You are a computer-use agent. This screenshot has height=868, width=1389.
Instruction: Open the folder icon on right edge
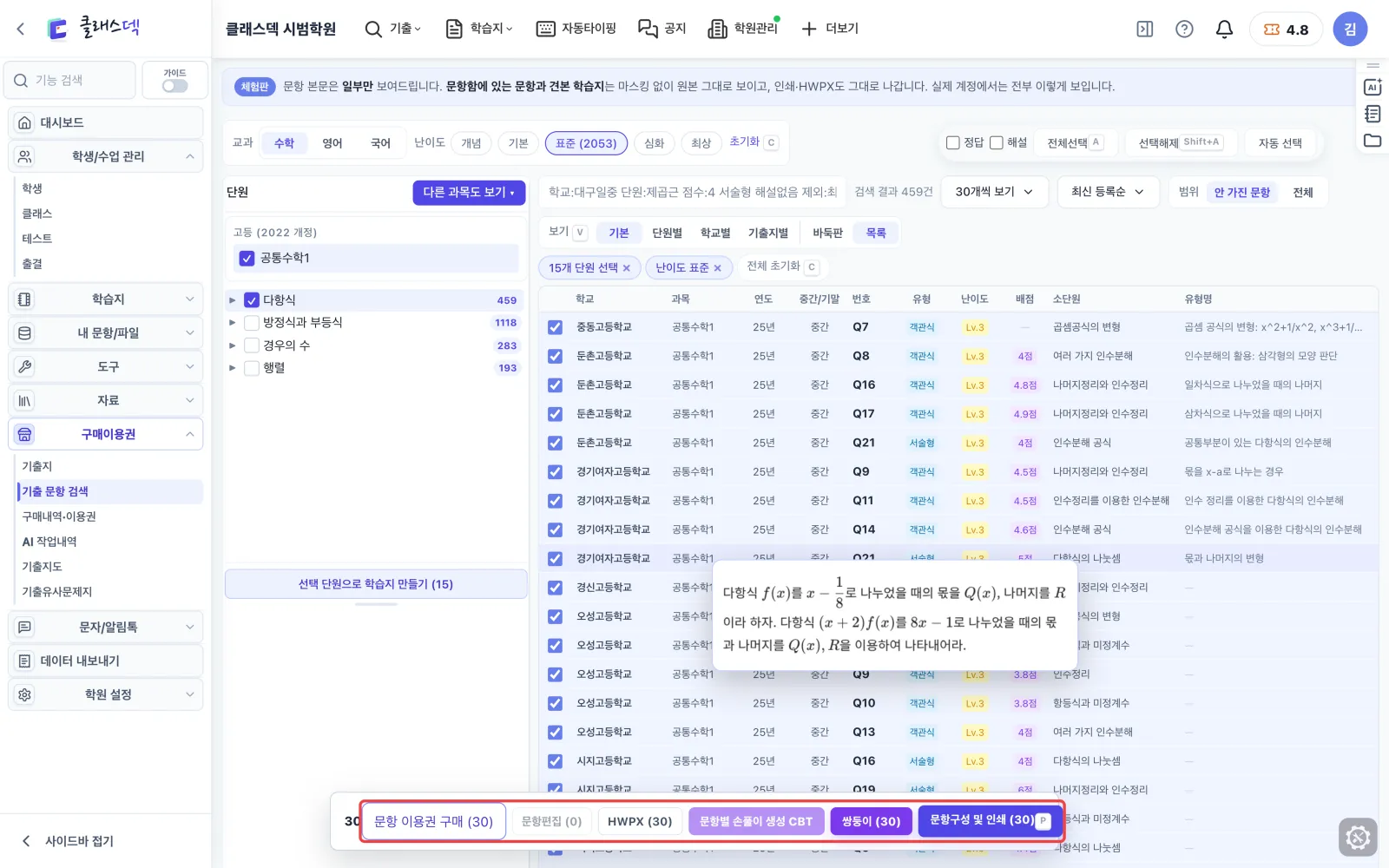[x=1373, y=141]
